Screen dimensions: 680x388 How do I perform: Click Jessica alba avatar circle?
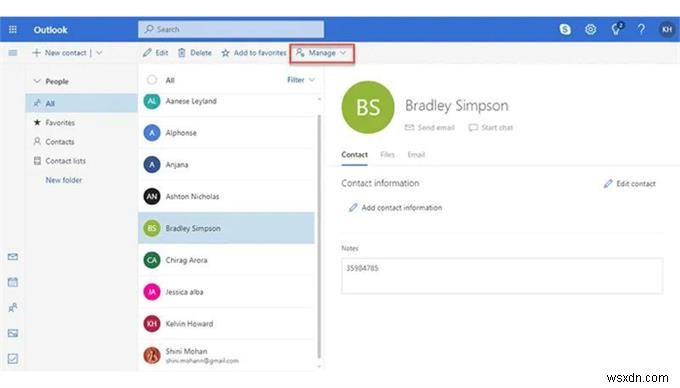[x=152, y=292]
